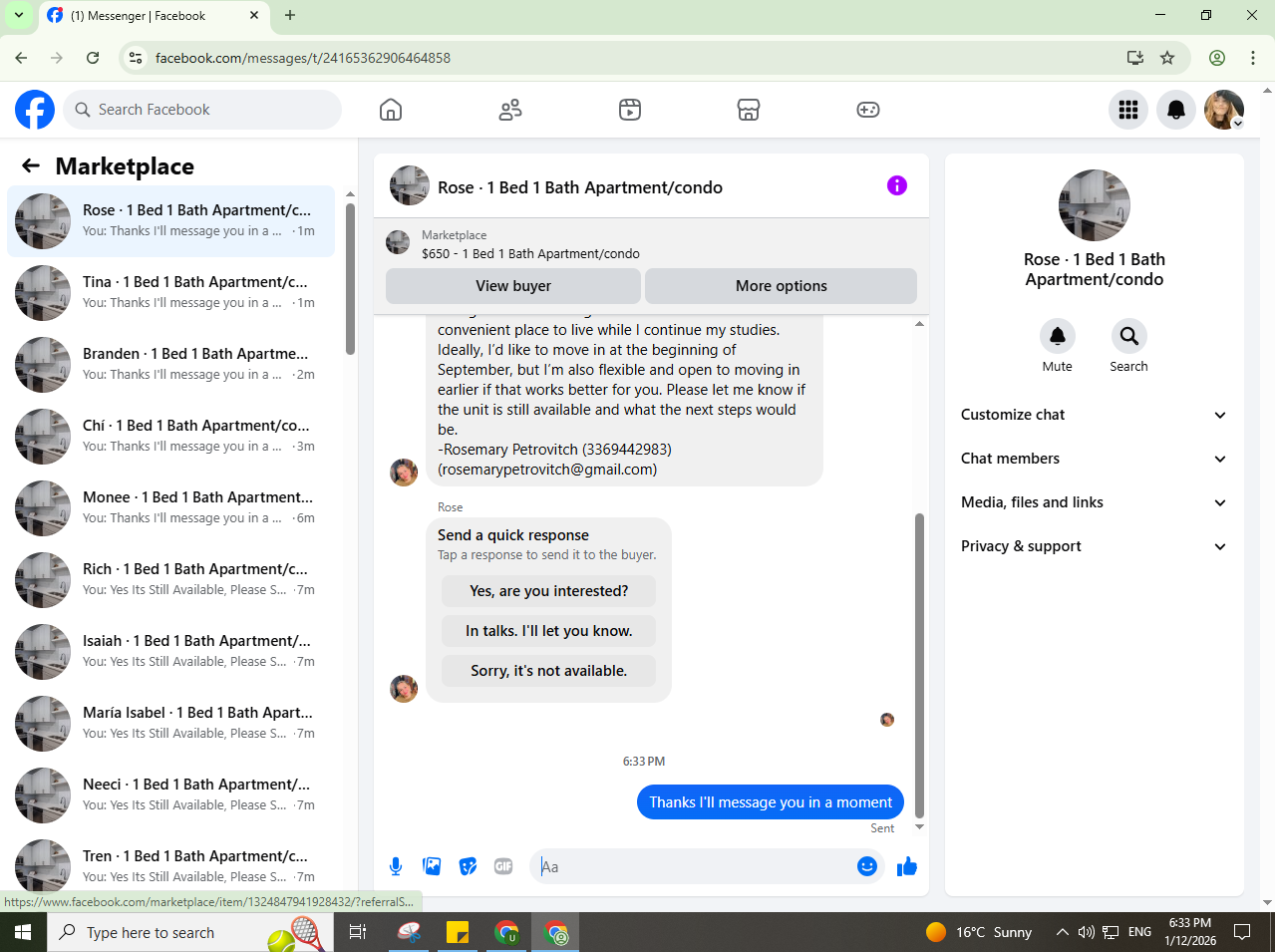The image size is (1275, 952).
Task: Expand the Privacy & support section
Action: coord(1094,546)
